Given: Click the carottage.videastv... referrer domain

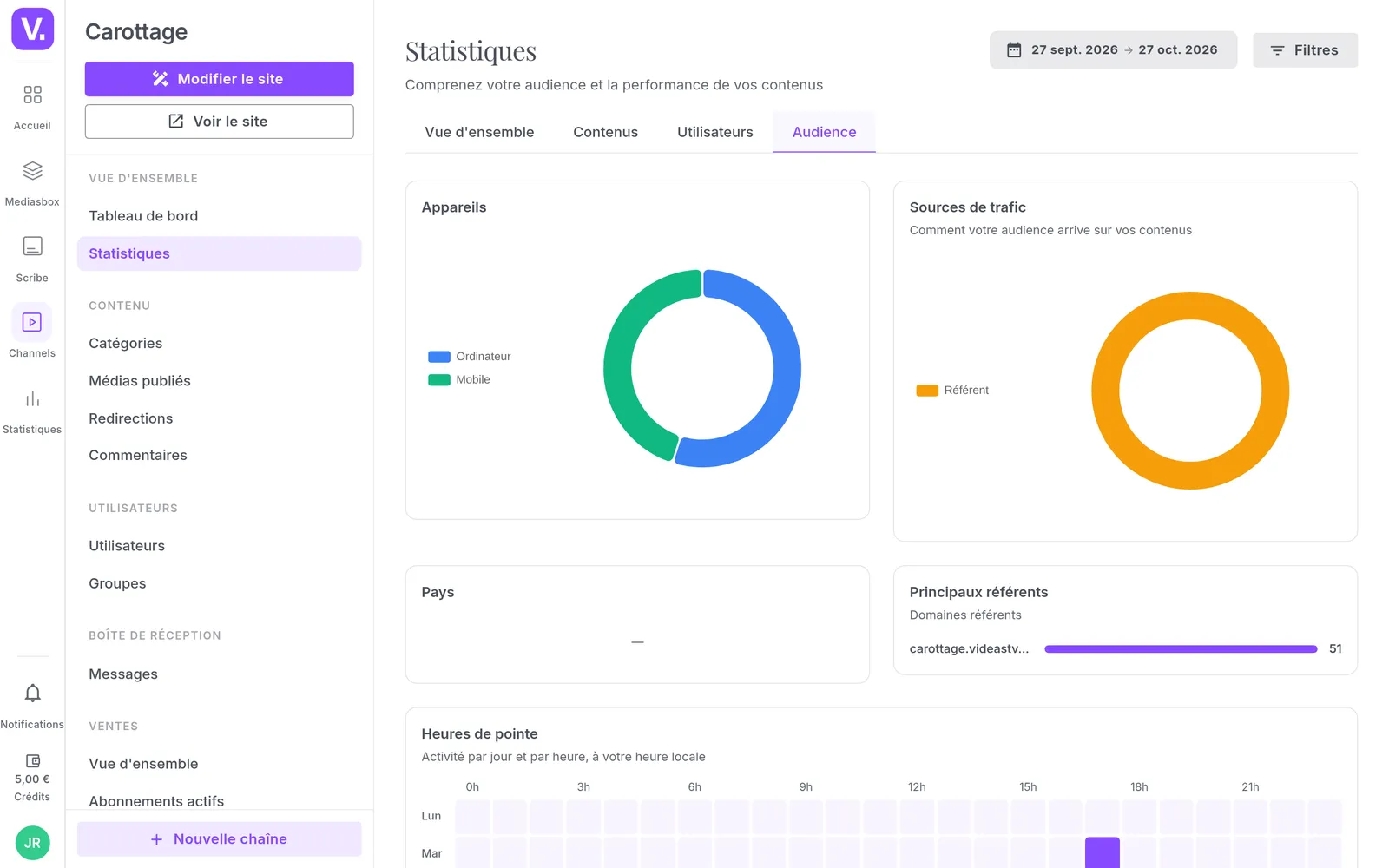Looking at the screenshot, I should [969, 649].
